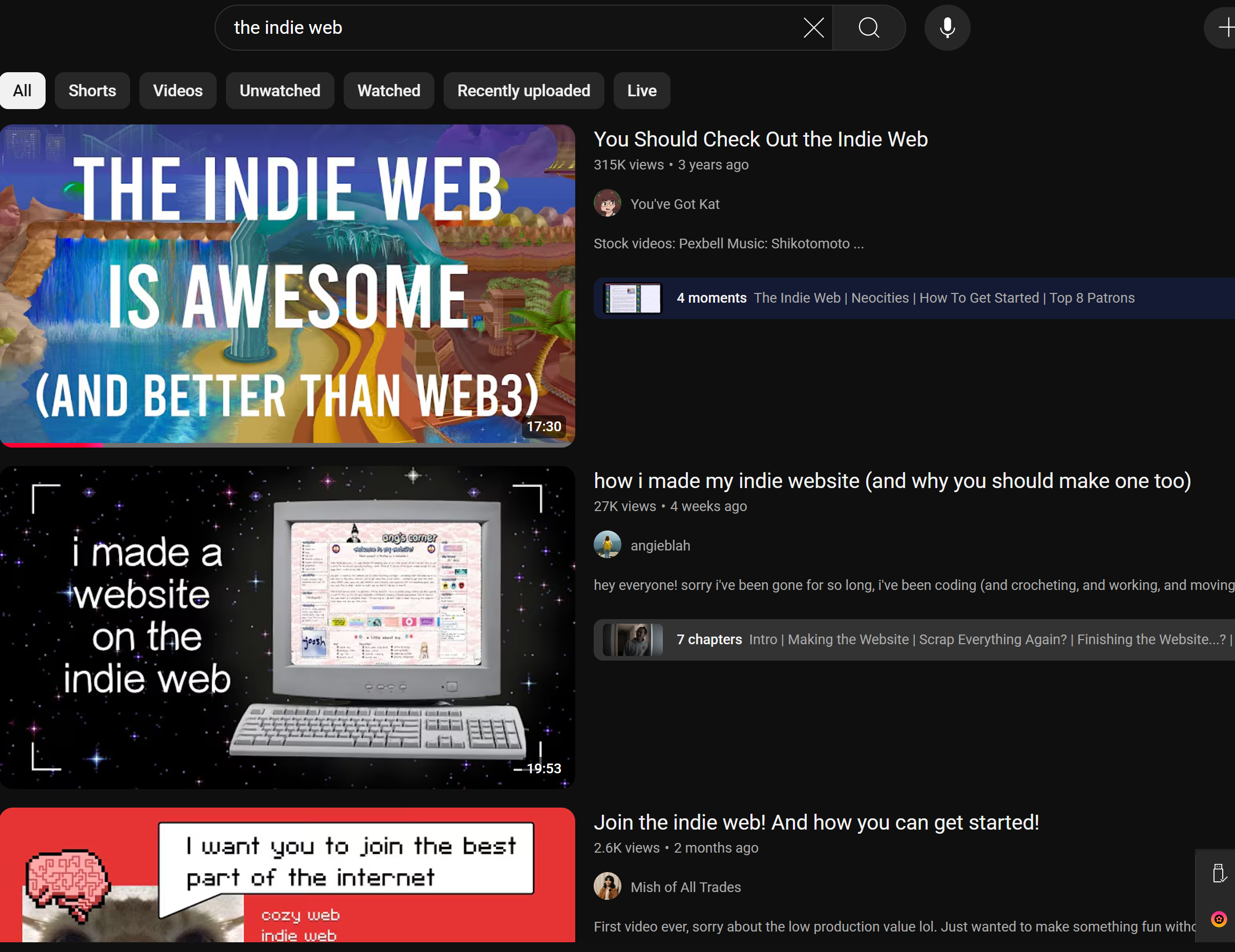The height and width of the screenshot is (952, 1235).
Task: Open 'how i made my indie website' video title
Action: [892, 480]
